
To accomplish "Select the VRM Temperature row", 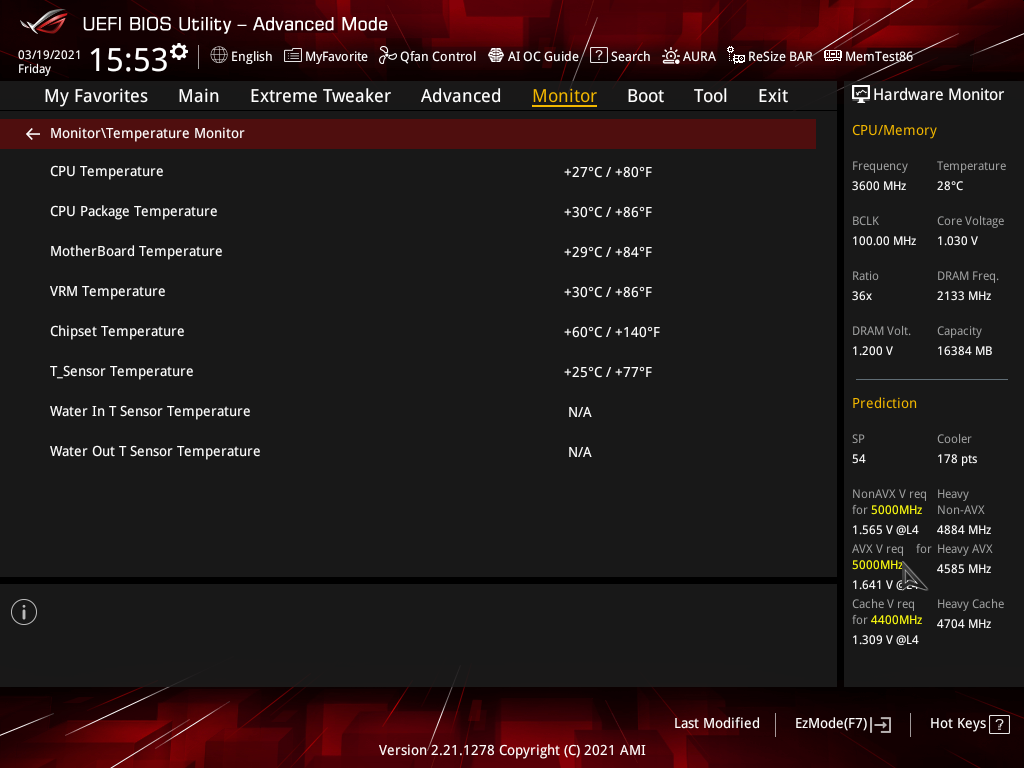I will click(x=408, y=291).
